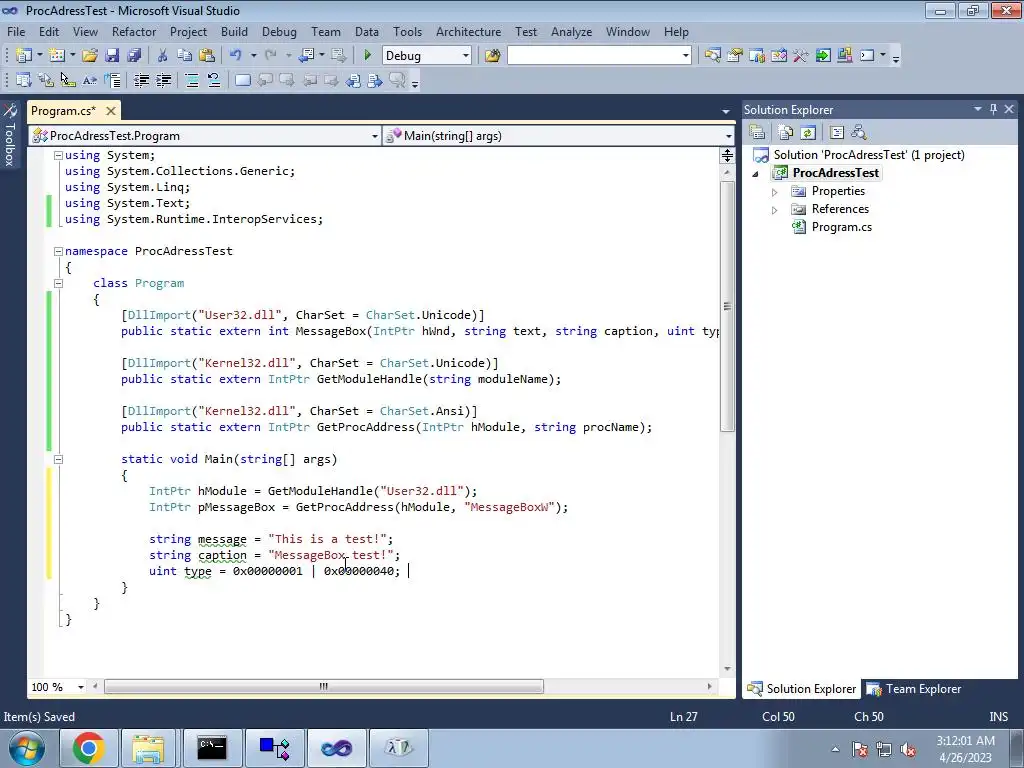Go to next bookmark icon
Viewport: 1024px width, 768px height.
pos(287,80)
